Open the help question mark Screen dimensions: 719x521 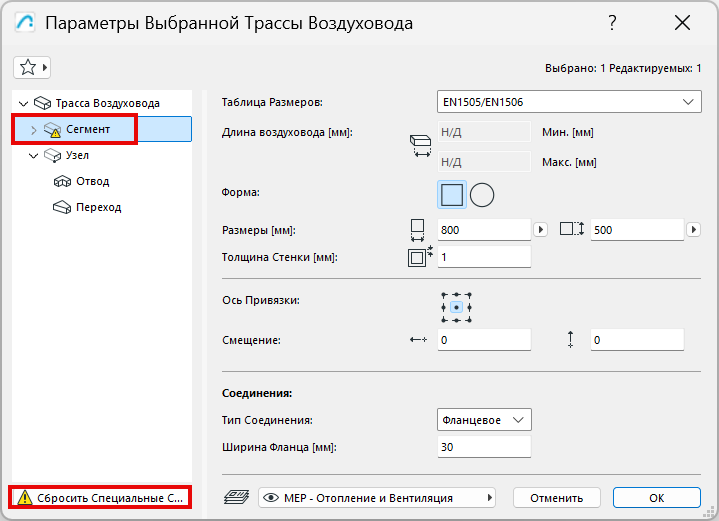[612, 22]
